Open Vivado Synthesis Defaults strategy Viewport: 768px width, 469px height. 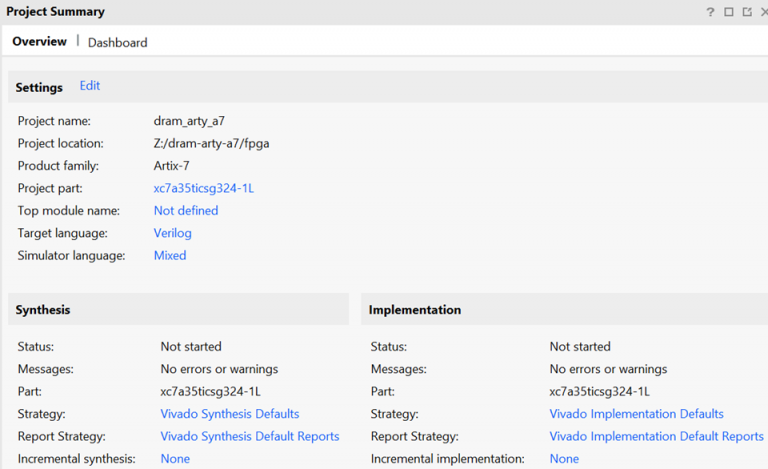230,414
